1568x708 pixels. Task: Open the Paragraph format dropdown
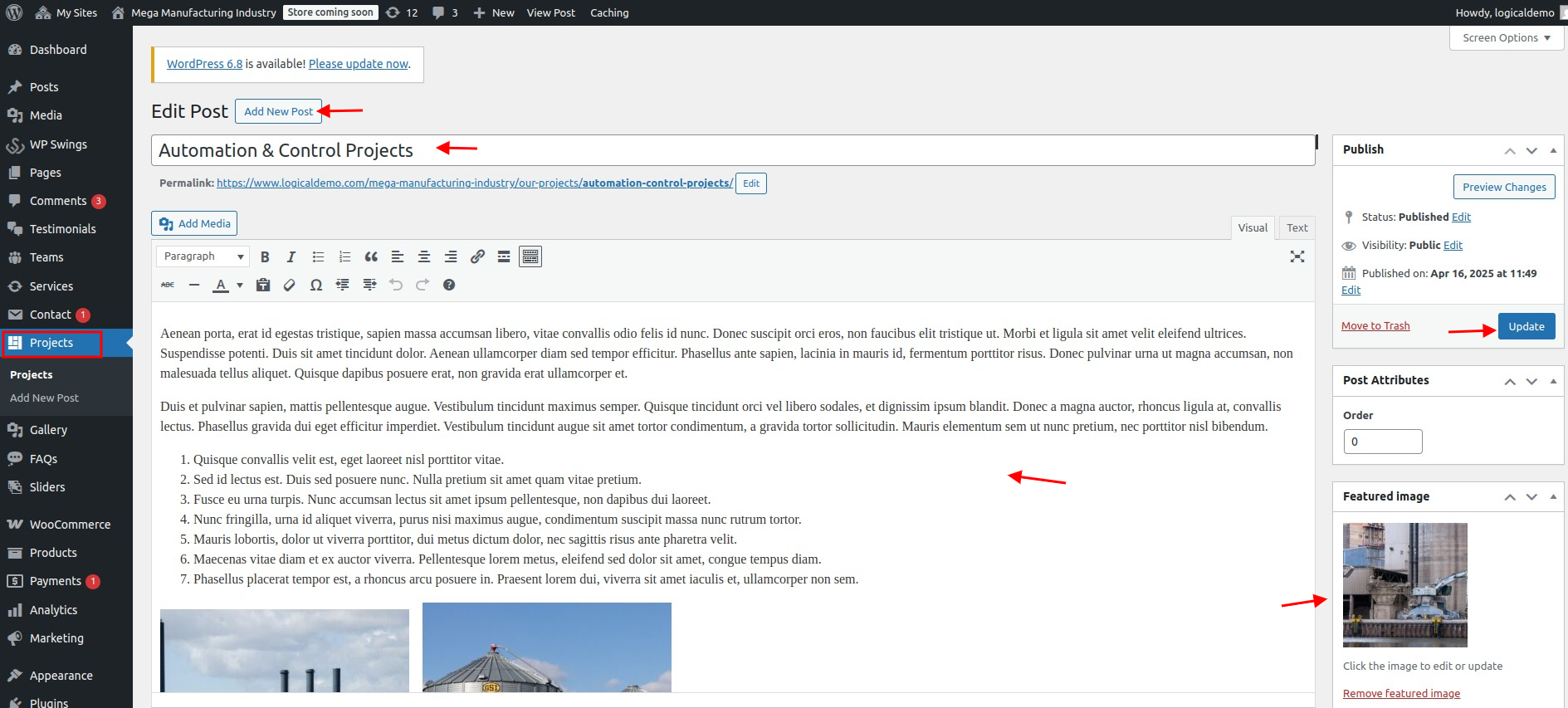(203, 257)
